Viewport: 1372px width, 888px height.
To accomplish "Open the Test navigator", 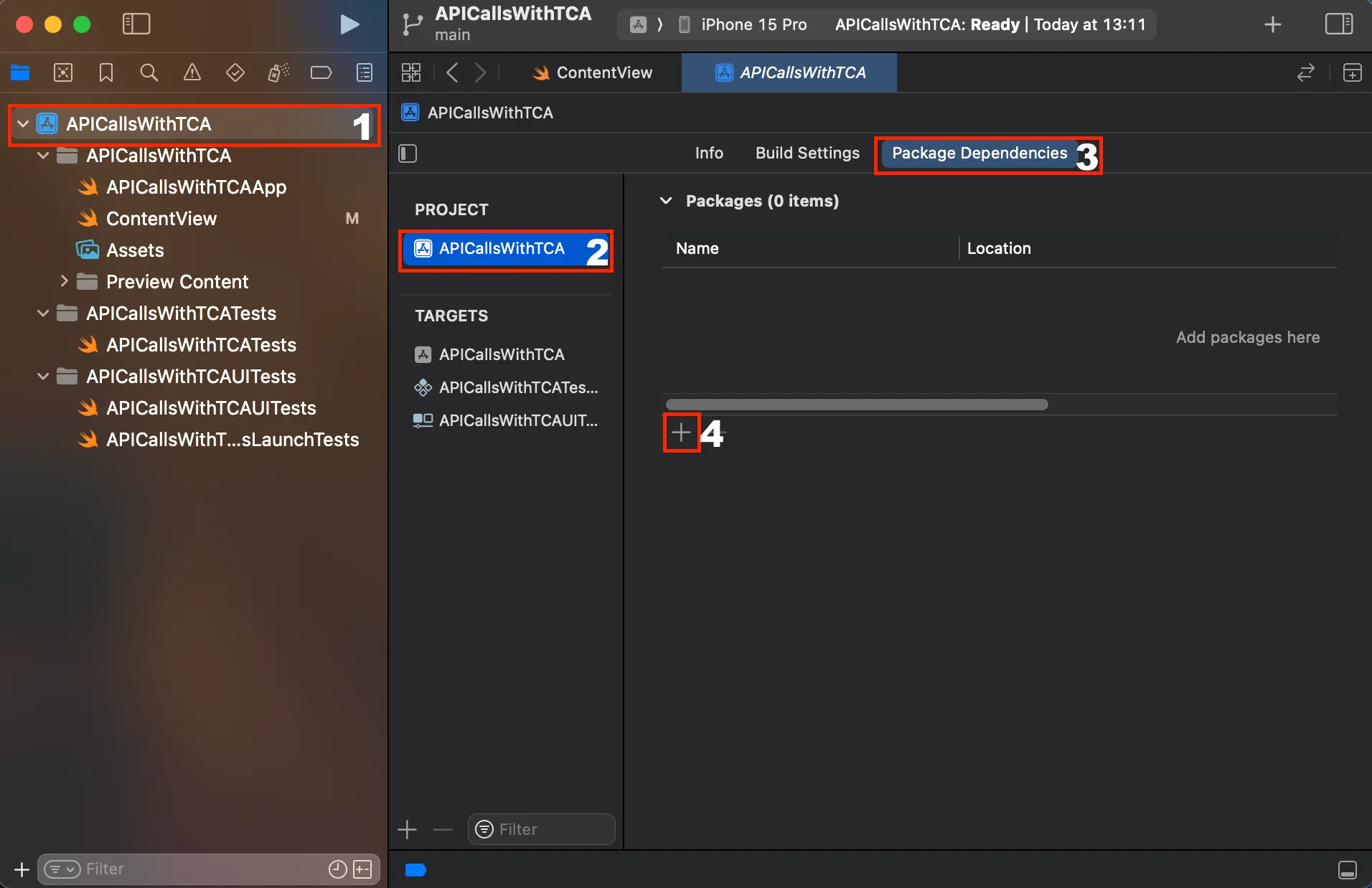I will point(235,72).
